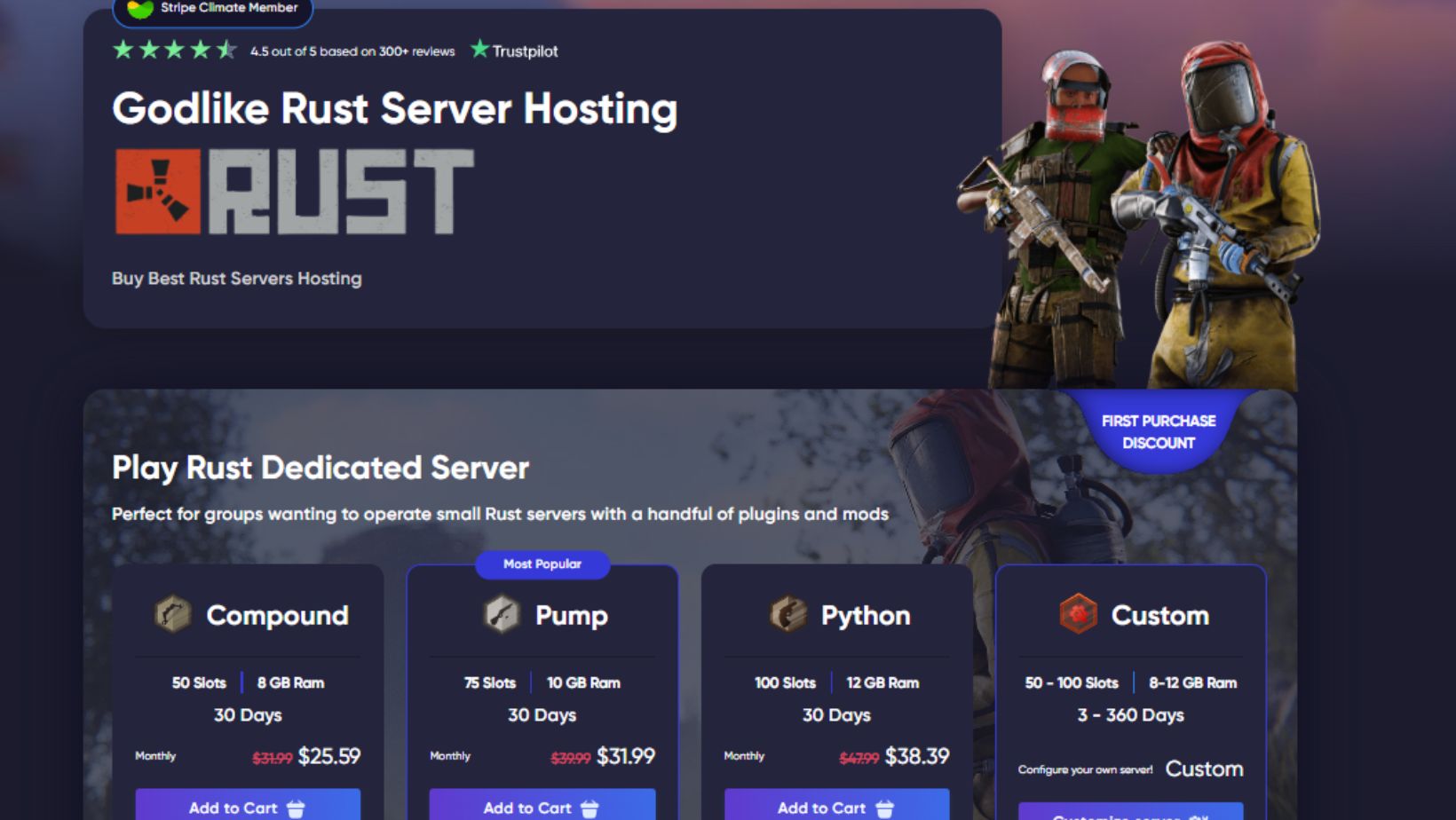Open the Customize server button
Image resolution: width=1456 pixels, height=820 pixels.
(1130, 813)
